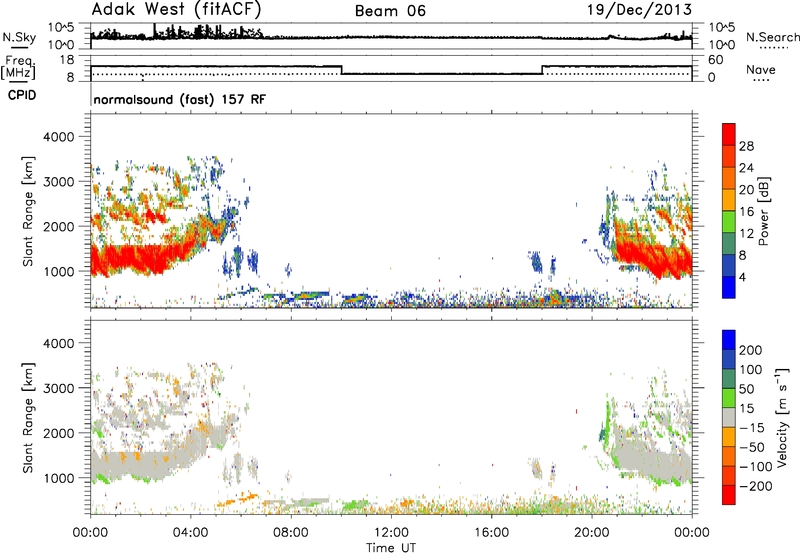Click the date '19/Dec/2013'
Image resolution: width=800 pixels, height=554 pixels.
tap(640, 10)
